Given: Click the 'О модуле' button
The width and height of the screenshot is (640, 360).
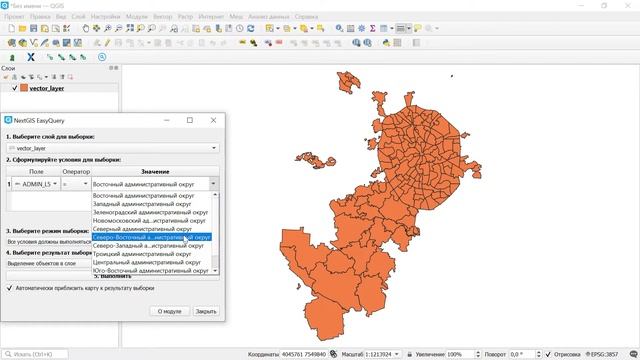Looking at the screenshot, I should click(x=169, y=311).
